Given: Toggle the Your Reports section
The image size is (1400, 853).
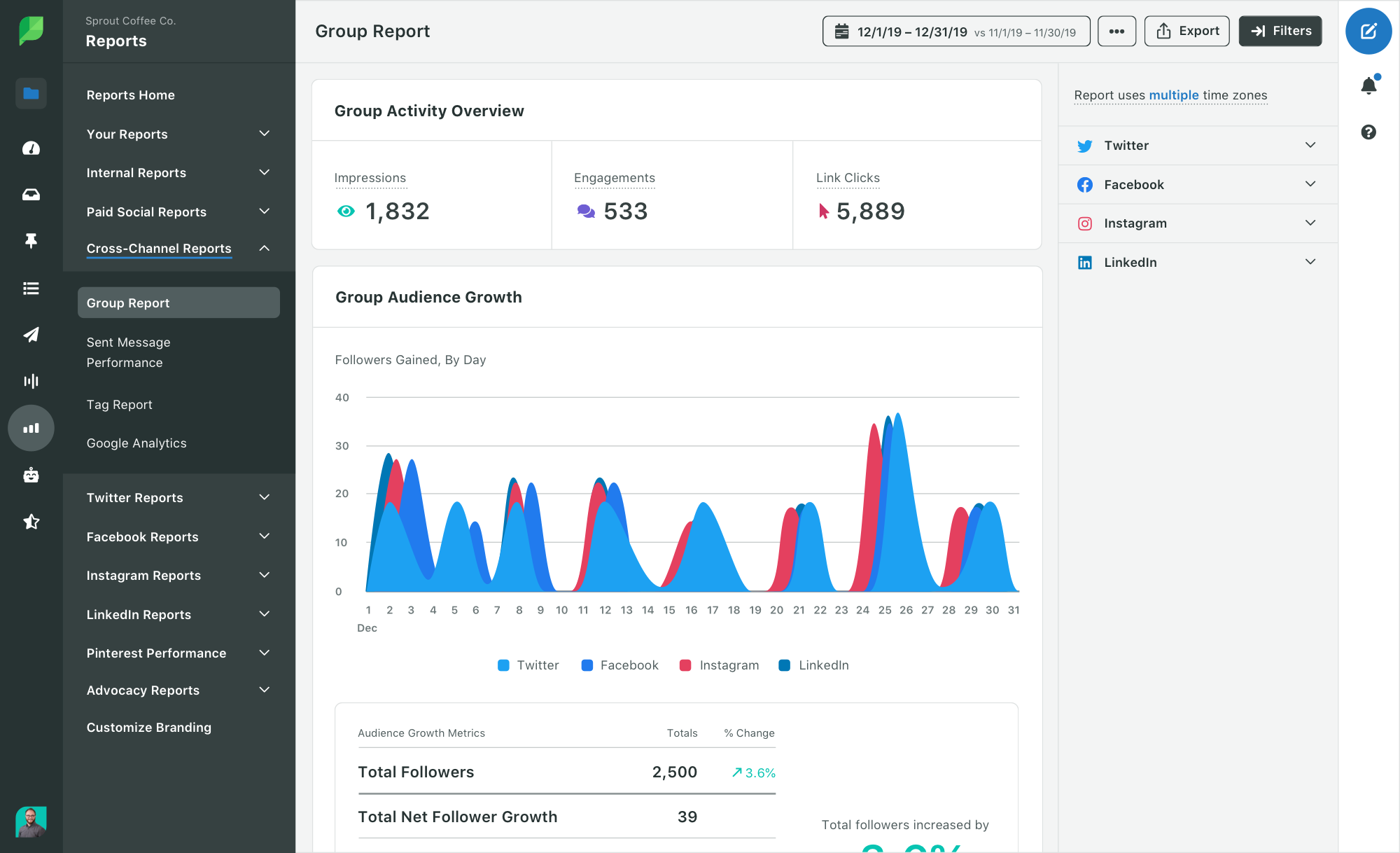Looking at the screenshot, I should (264, 133).
